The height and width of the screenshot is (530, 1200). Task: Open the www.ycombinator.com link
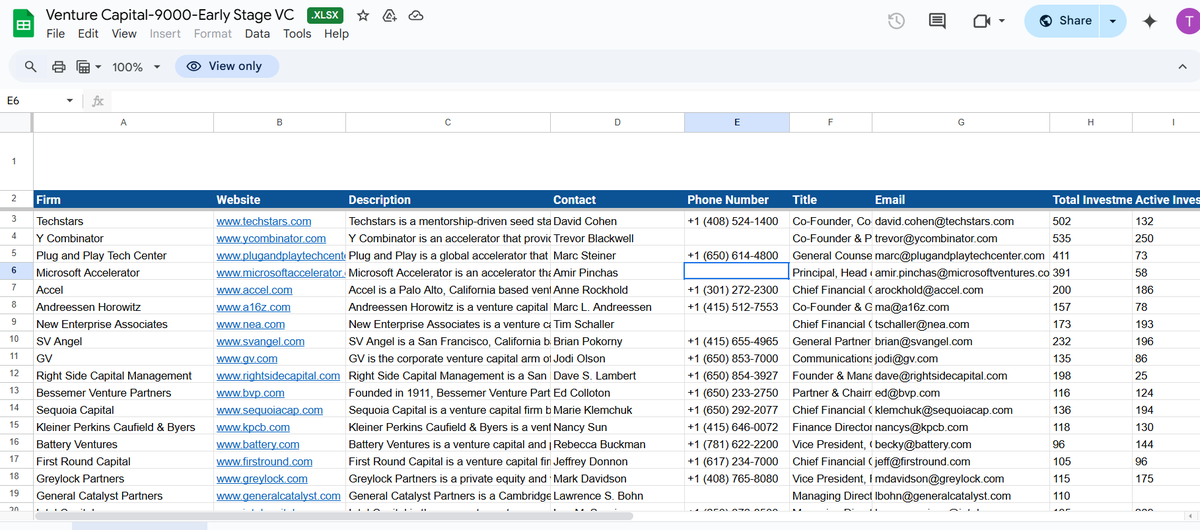[271, 238]
